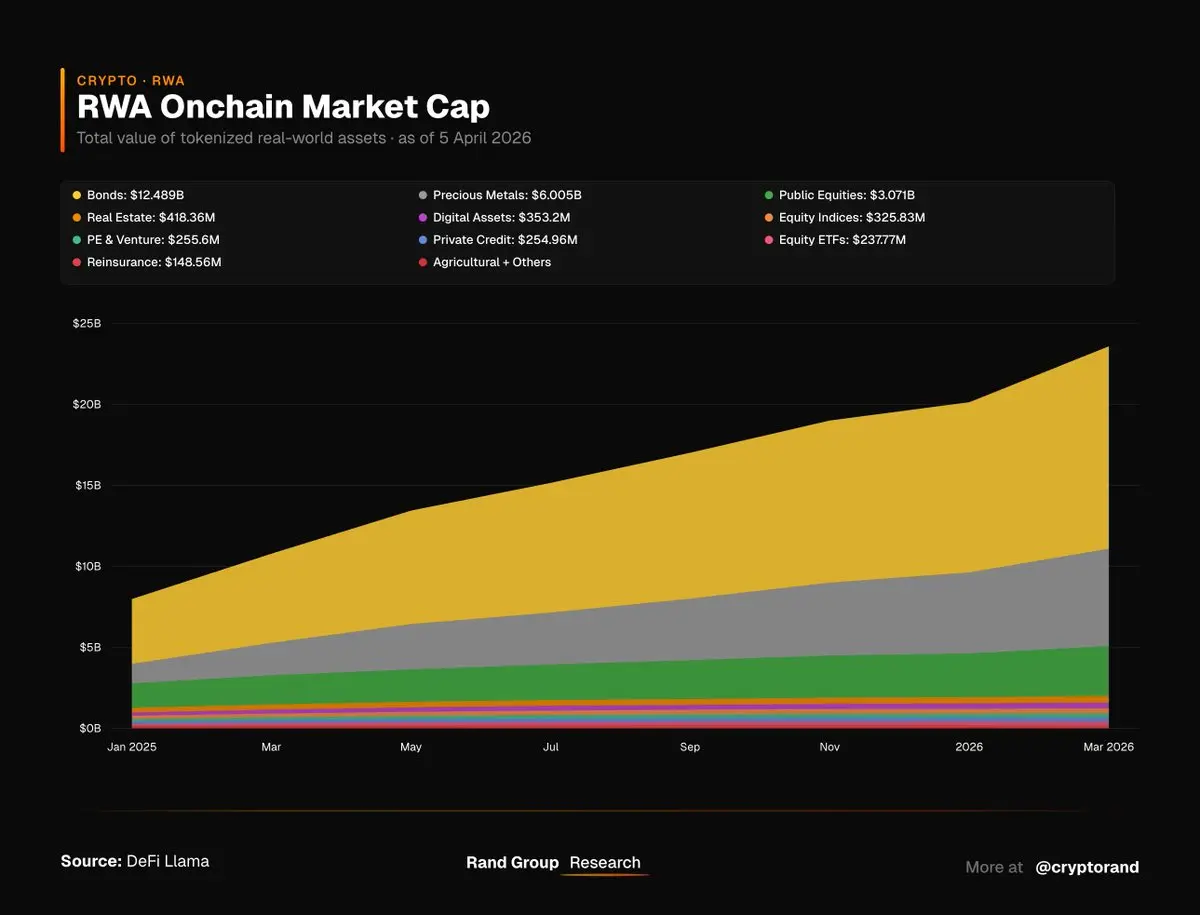Click the $25B y-axis label
This screenshot has height=915, width=1200.
coord(86,324)
